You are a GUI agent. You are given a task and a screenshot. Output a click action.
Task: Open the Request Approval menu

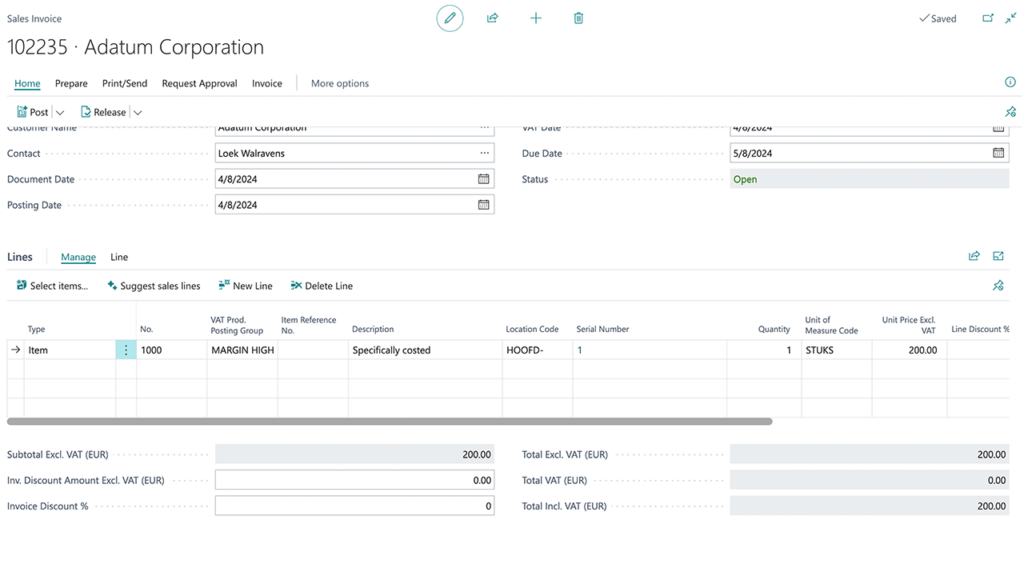[199, 84]
